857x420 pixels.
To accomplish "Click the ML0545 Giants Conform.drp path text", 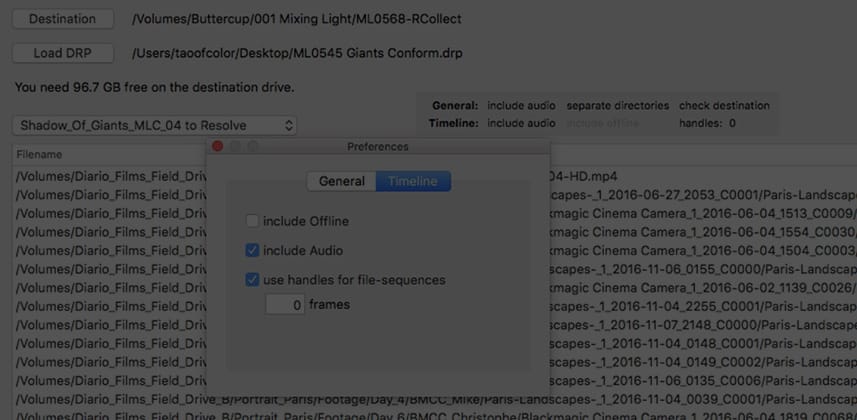I will [297, 54].
